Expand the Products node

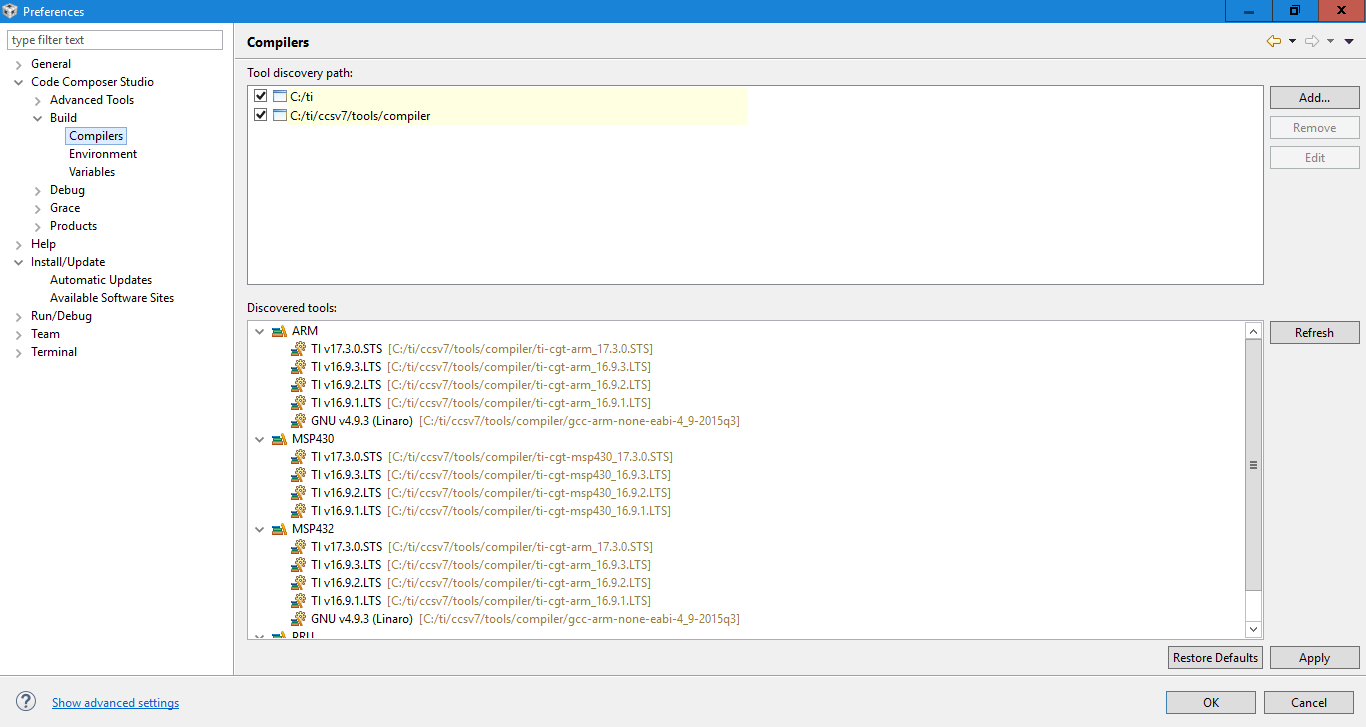pos(38,226)
